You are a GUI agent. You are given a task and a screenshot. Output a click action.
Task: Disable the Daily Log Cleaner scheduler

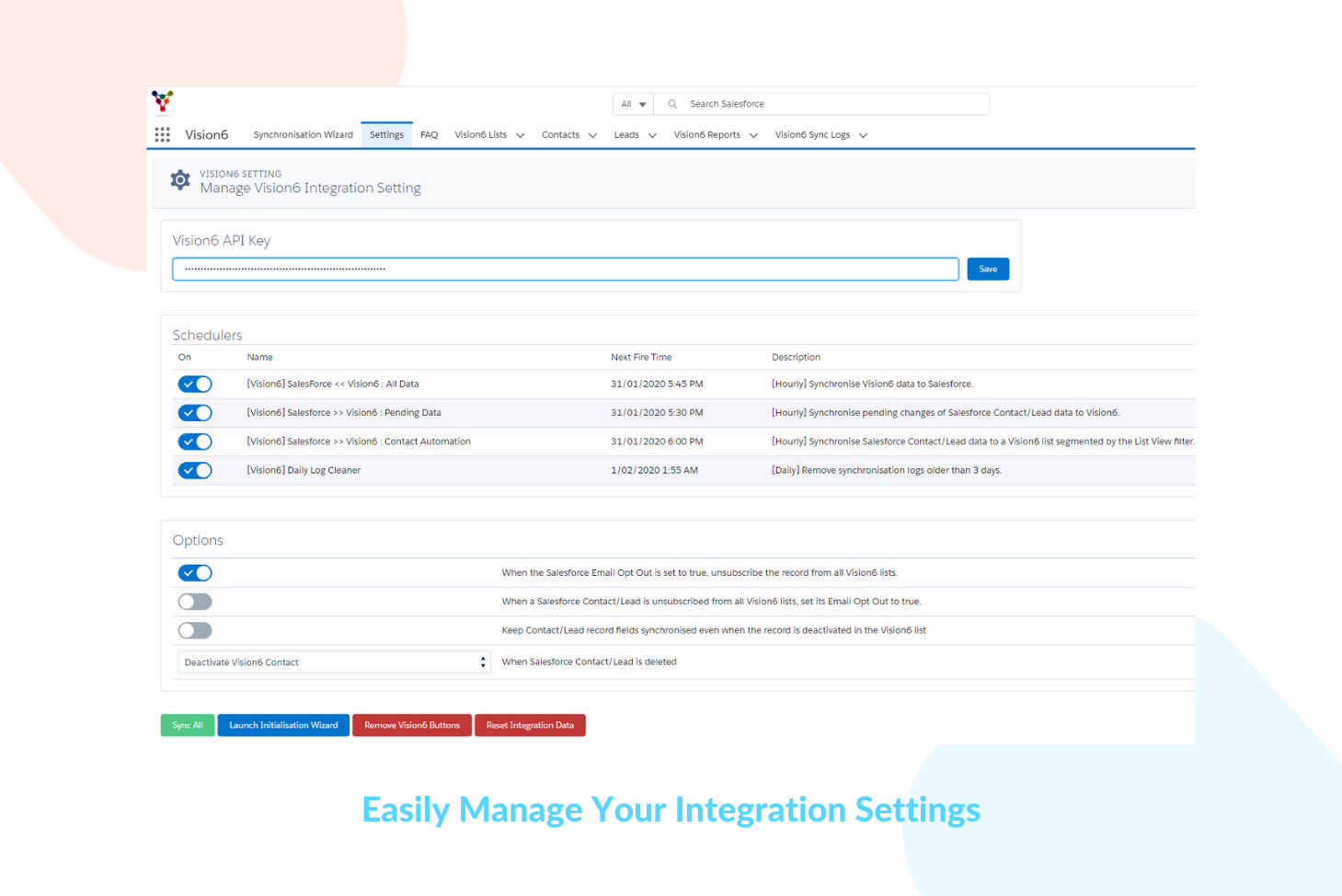[x=194, y=470]
